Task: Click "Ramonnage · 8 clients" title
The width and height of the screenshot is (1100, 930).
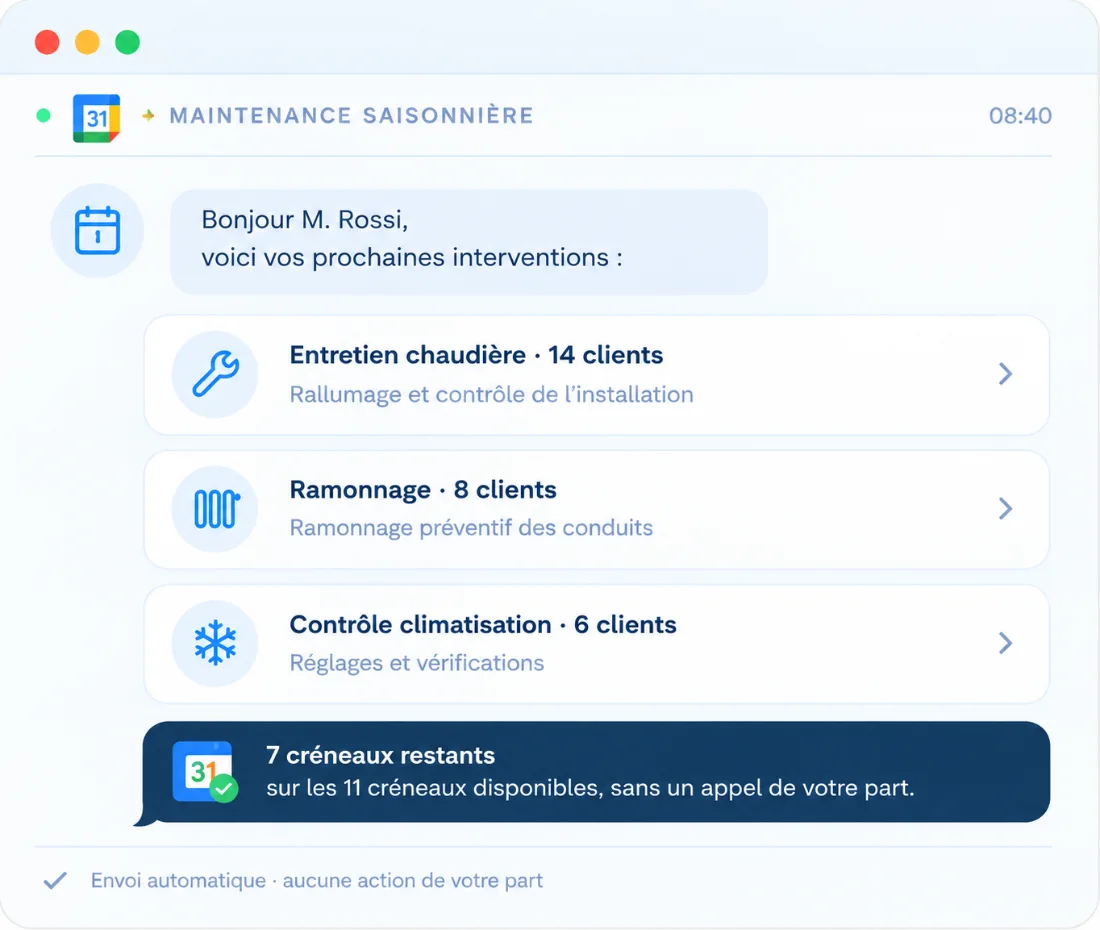Action: (x=423, y=490)
